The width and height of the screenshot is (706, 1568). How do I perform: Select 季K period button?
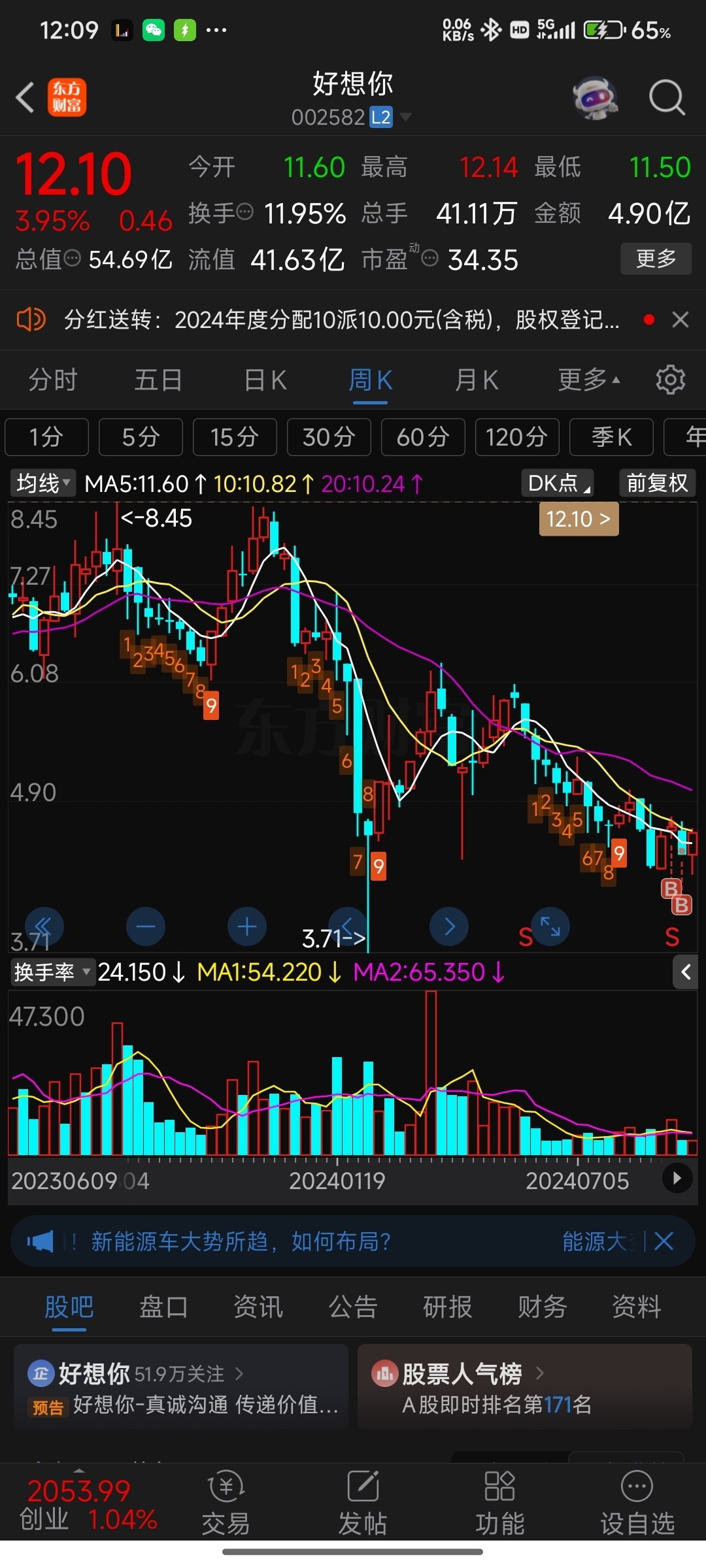click(611, 436)
